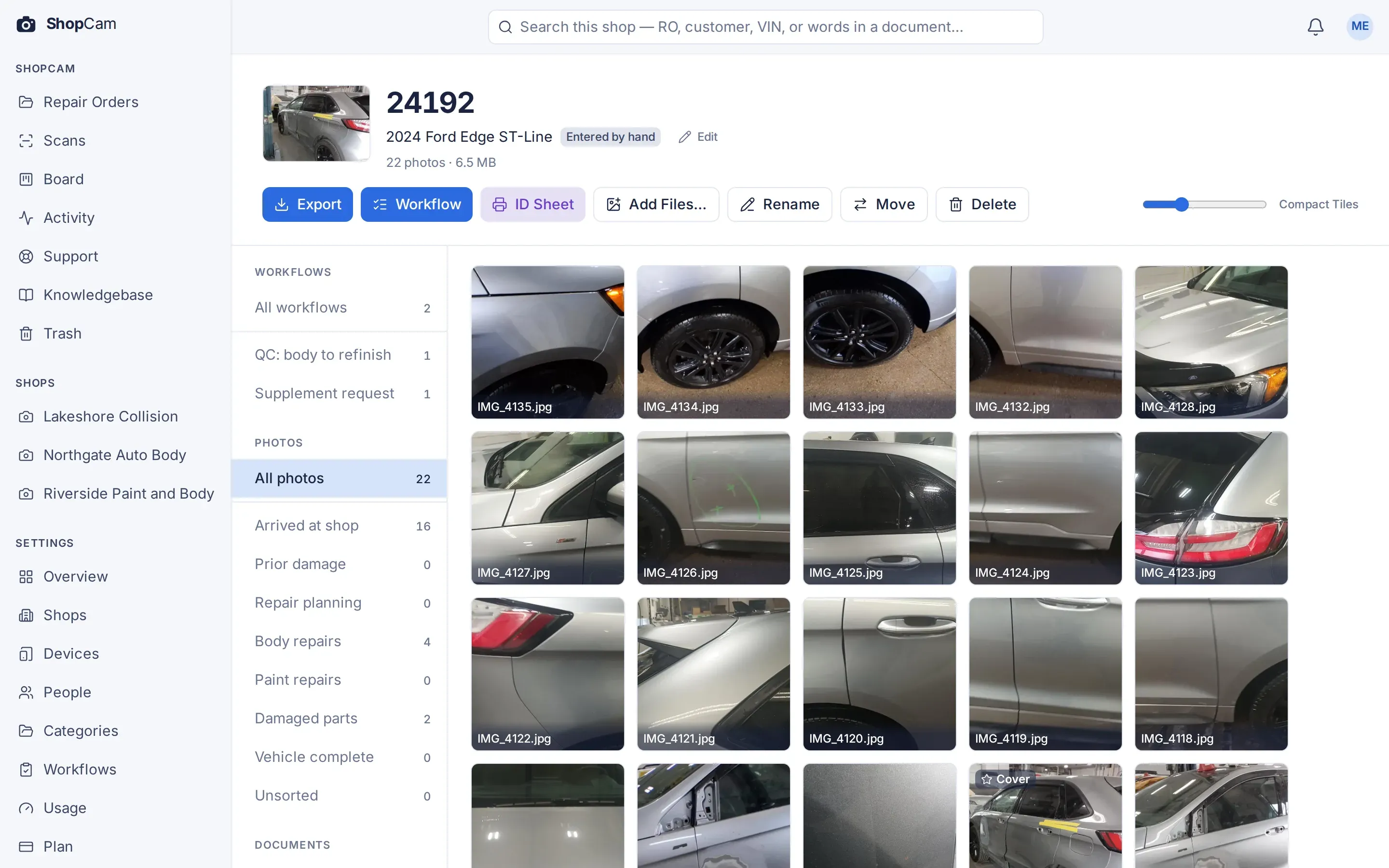Select the Supplement request workflow

click(x=339, y=393)
